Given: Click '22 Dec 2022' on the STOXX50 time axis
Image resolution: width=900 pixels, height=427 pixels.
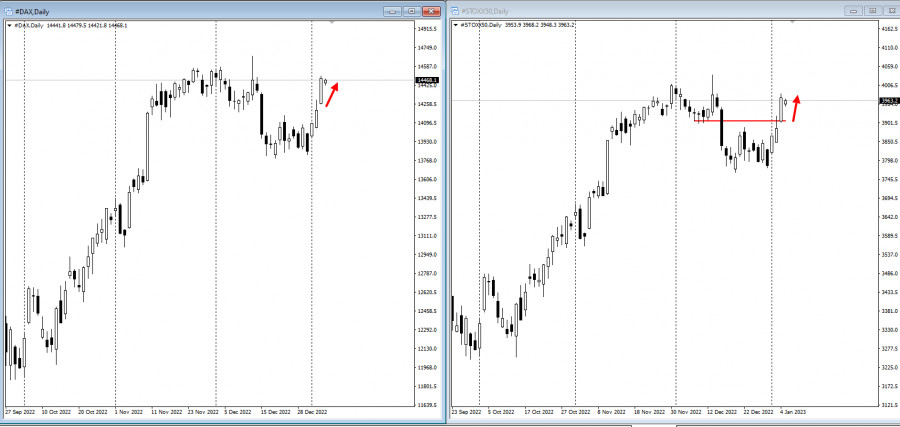Looking at the screenshot, I should tap(758, 412).
